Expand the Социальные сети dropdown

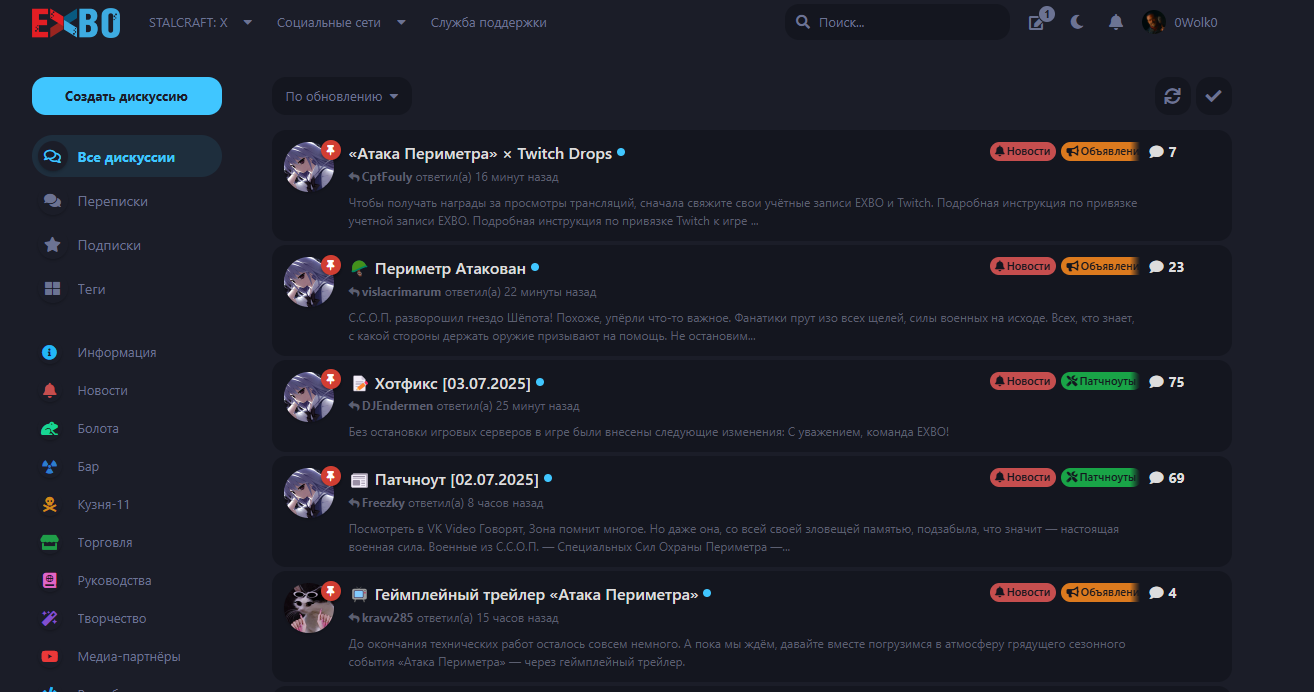341,22
